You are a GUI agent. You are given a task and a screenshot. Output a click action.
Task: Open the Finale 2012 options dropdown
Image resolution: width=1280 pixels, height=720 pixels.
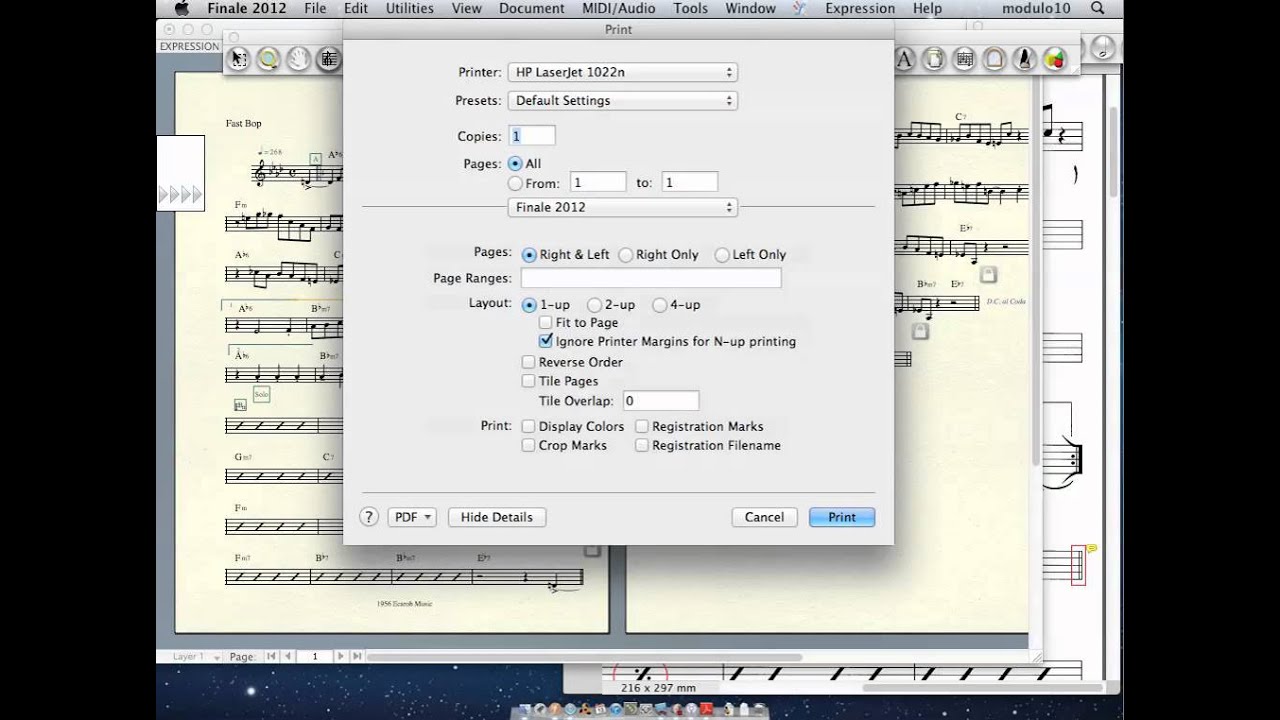pos(622,207)
